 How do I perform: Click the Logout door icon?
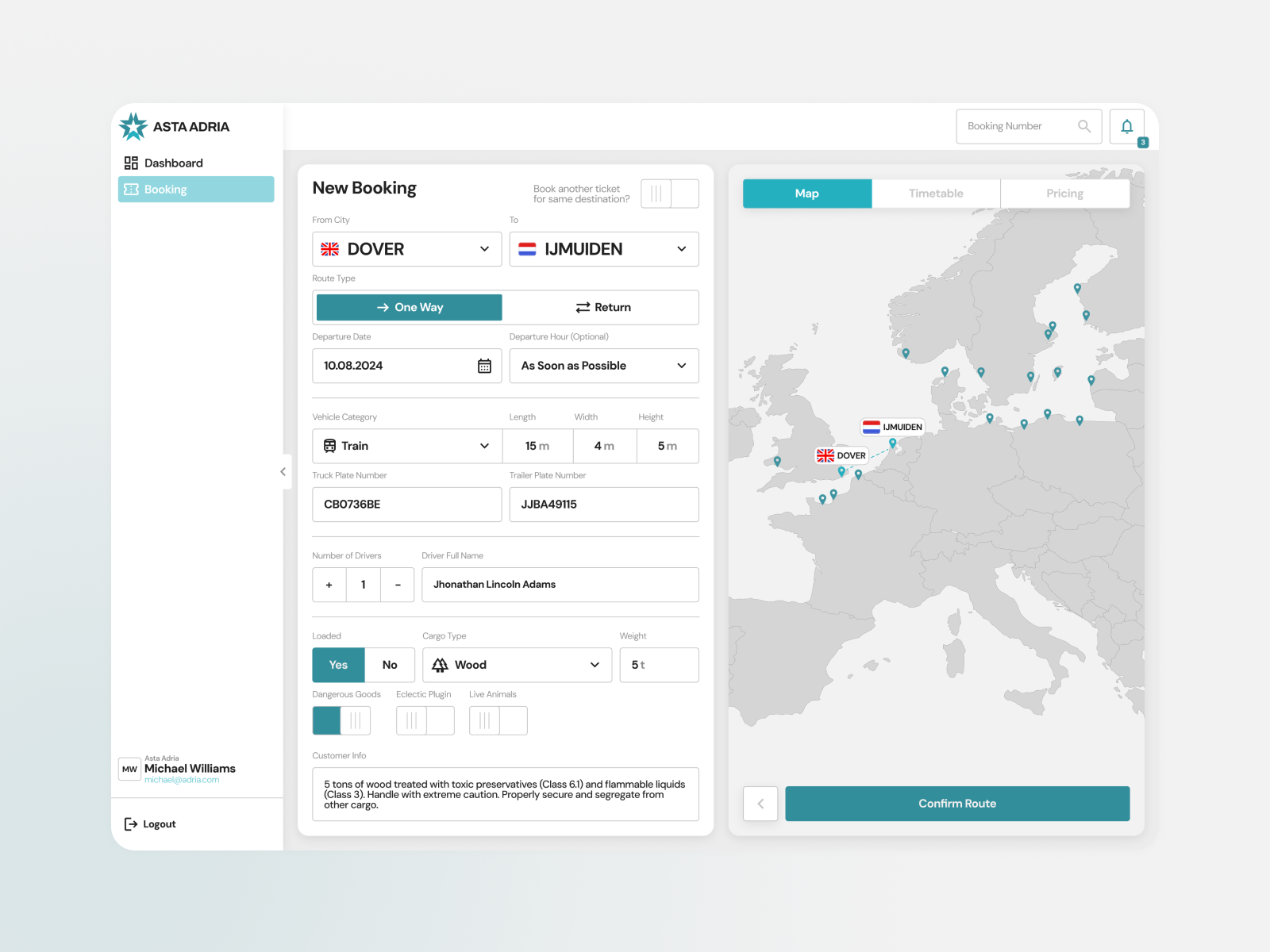[x=131, y=824]
